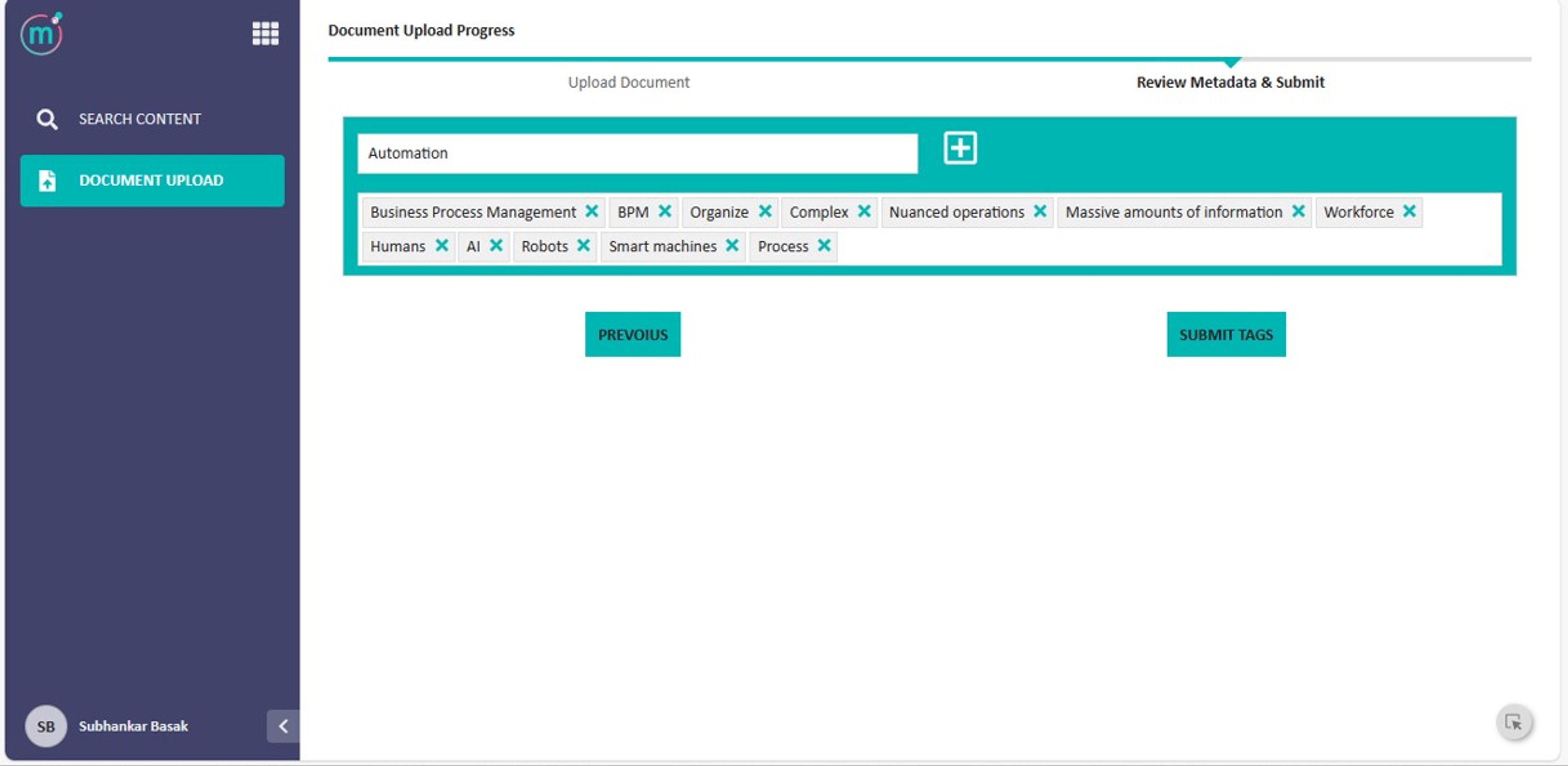1568x766 pixels.
Task: Click the Robots tag label
Action: (544, 246)
